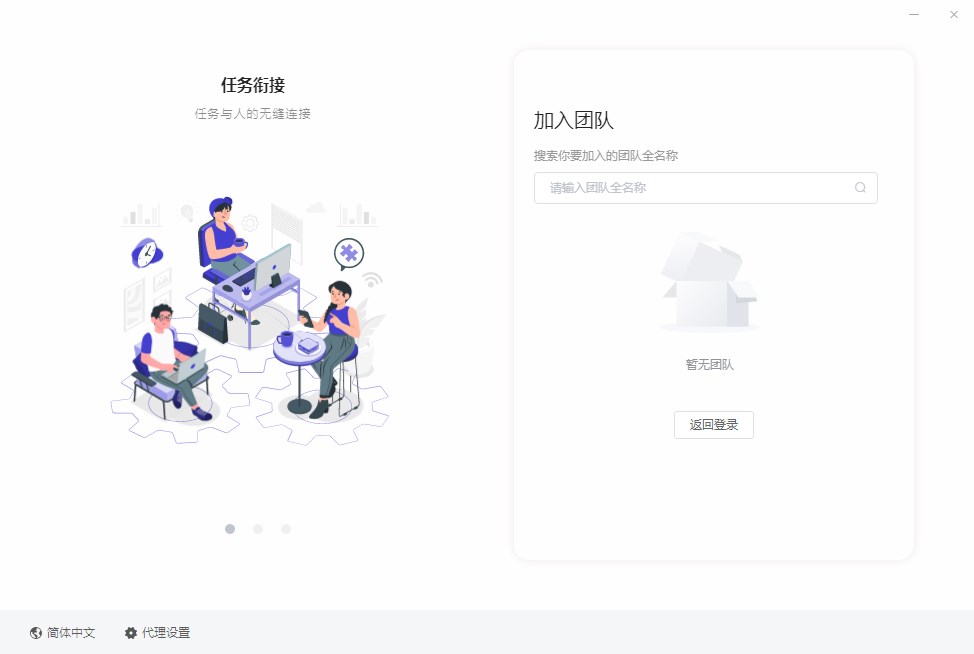The height and width of the screenshot is (654, 974).
Task: Click the proxy settings gear icon
Action: coord(130,633)
